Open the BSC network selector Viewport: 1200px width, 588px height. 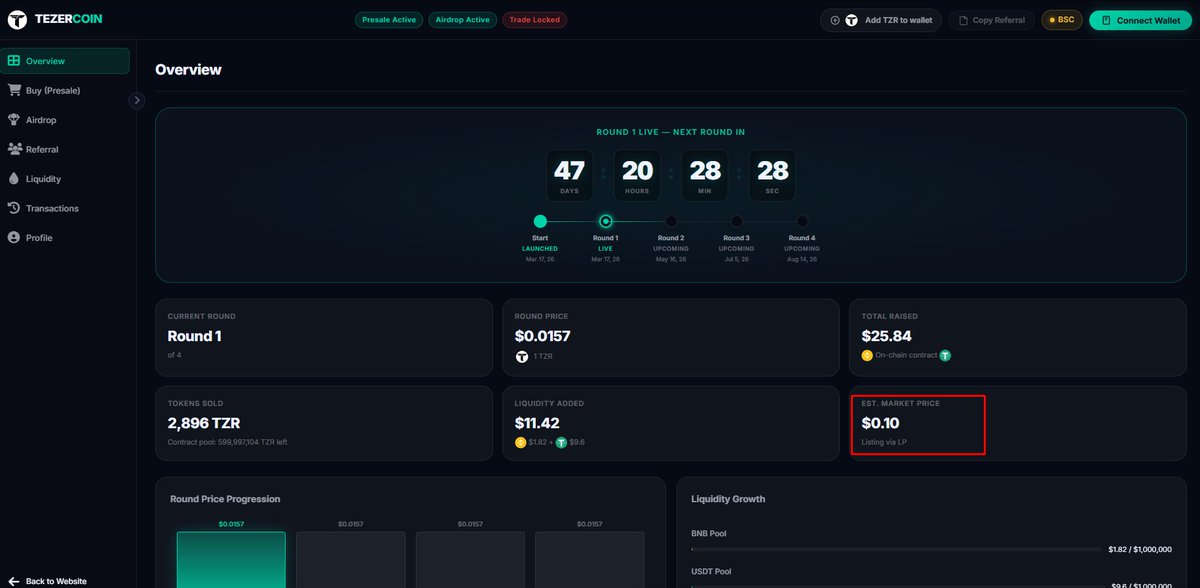[x=1062, y=20]
